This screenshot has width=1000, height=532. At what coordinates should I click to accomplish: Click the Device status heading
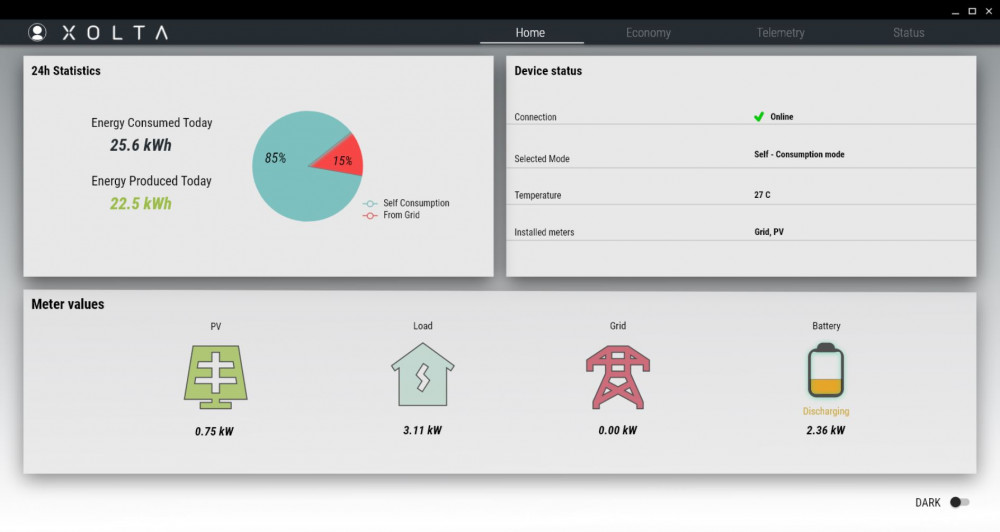pyautogui.click(x=548, y=71)
